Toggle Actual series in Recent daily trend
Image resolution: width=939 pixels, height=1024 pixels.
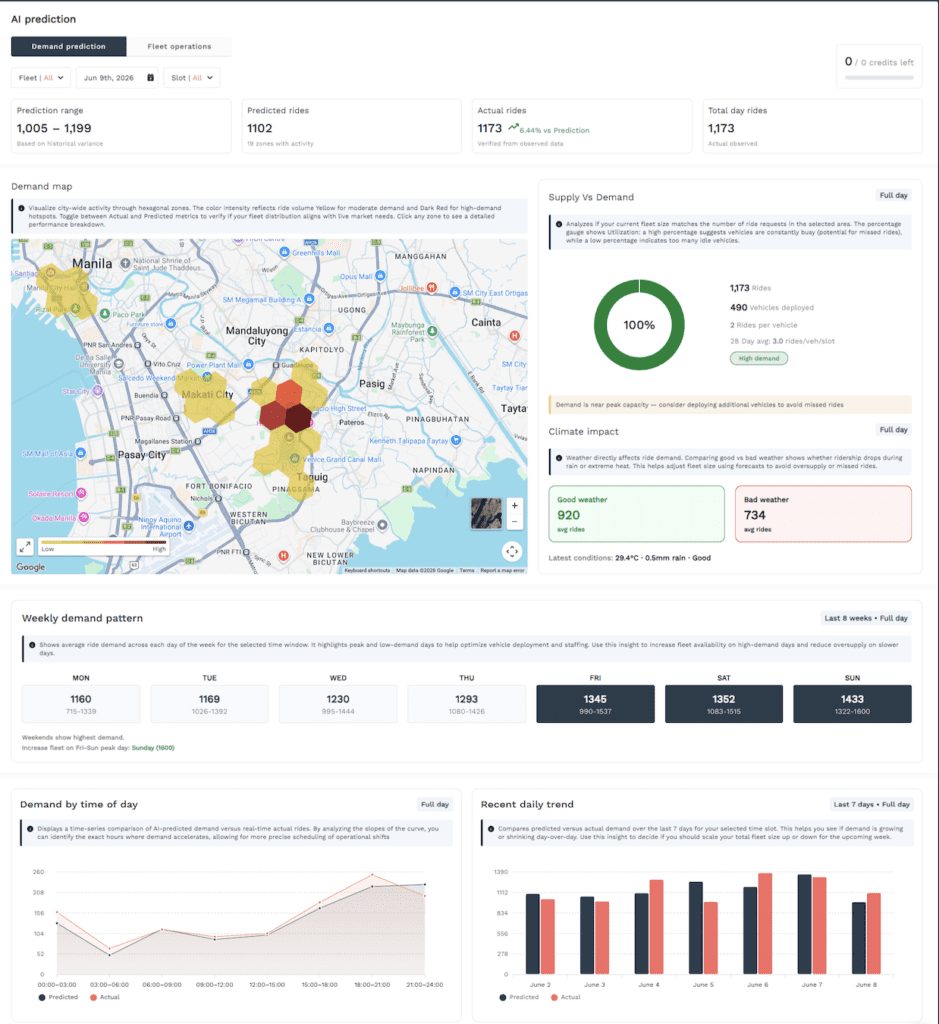566,997
